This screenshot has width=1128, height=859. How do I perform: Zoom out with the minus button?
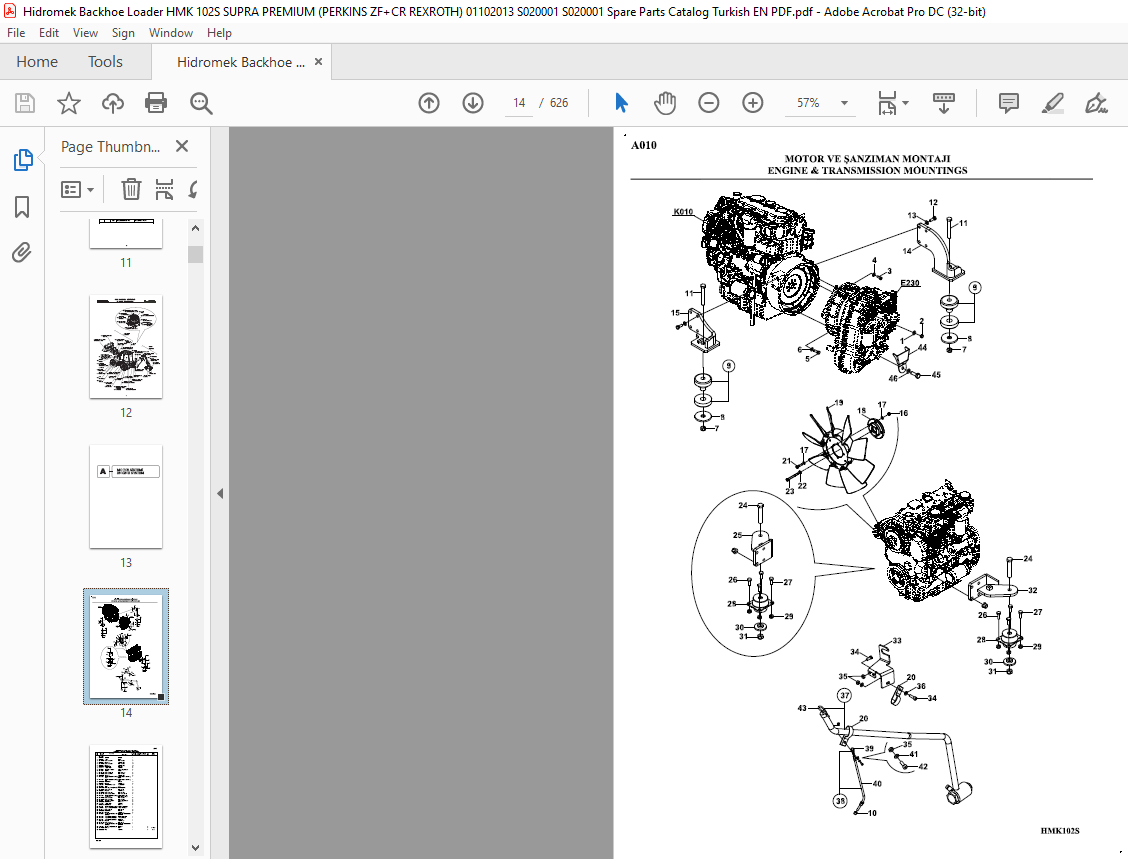point(709,103)
